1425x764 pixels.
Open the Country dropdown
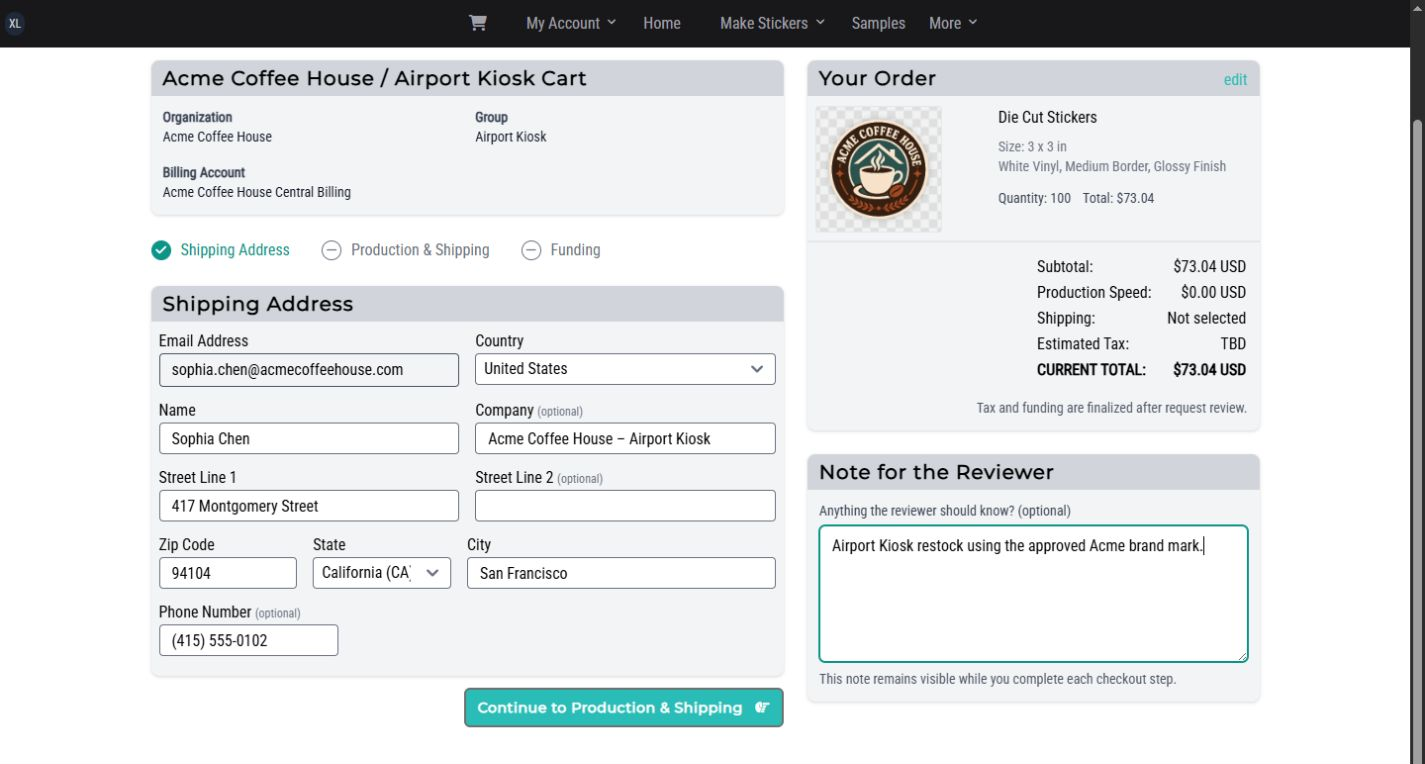(x=625, y=369)
